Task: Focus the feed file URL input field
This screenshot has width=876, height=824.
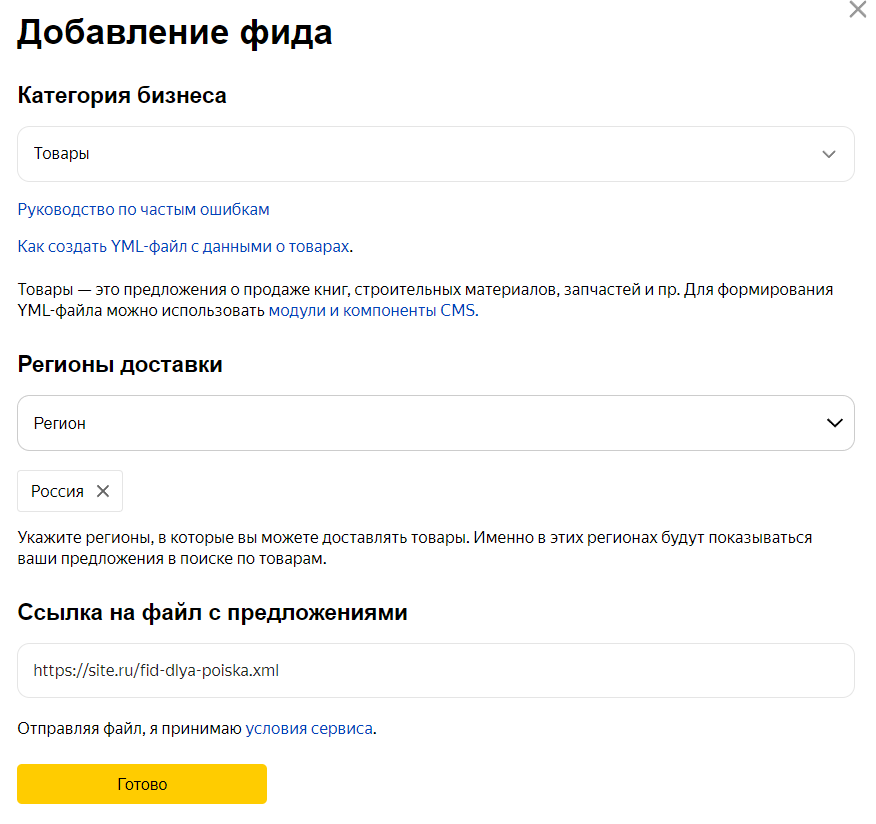Action: 436,670
